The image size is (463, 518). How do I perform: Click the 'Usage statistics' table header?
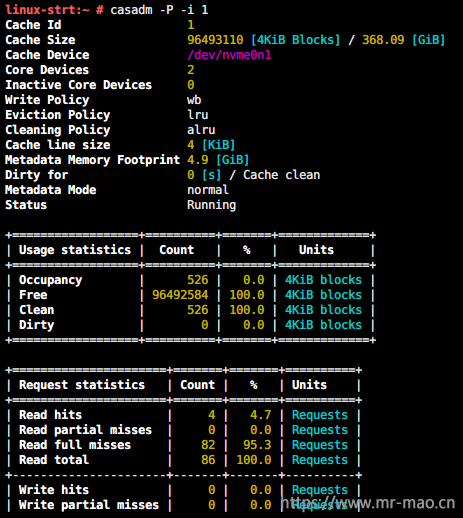coord(75,250)
